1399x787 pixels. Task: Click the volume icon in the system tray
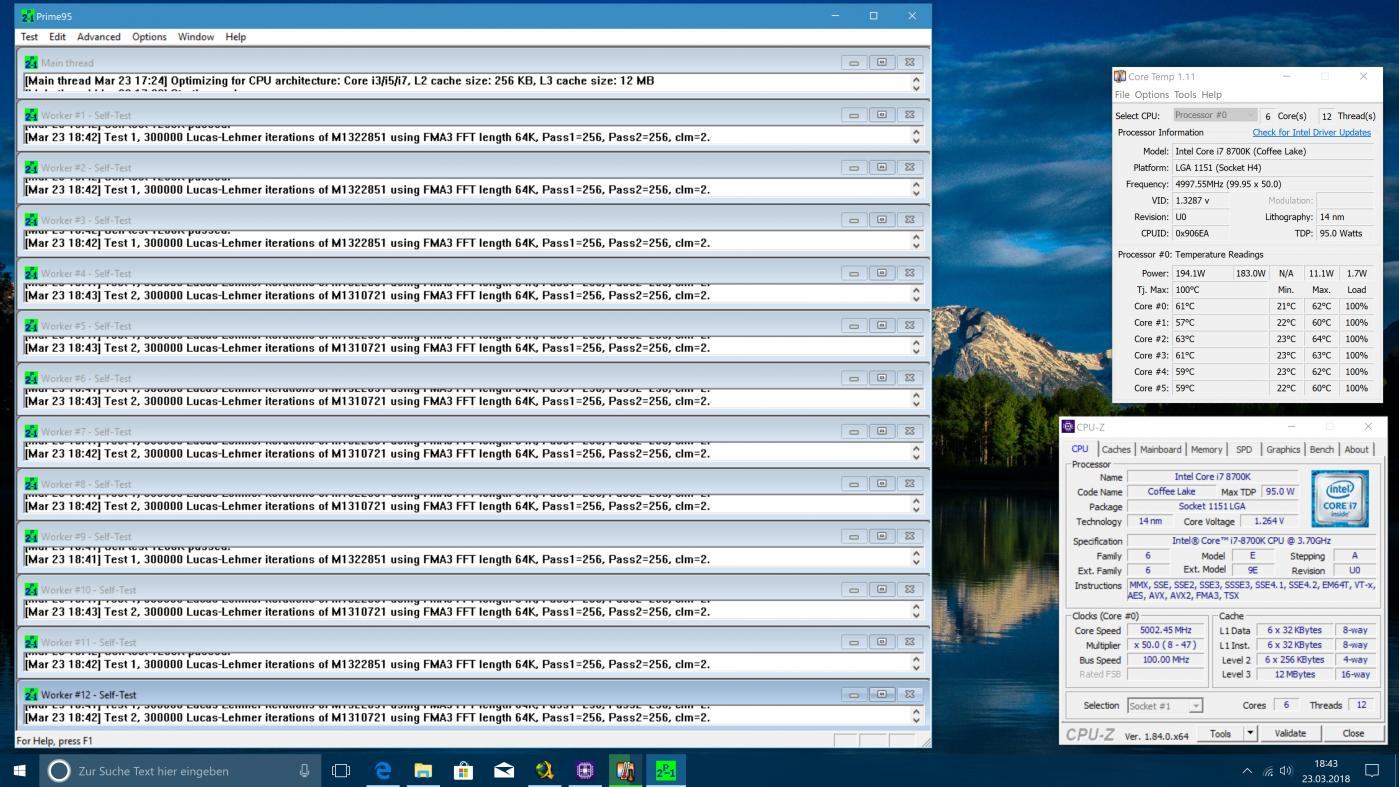click(x=1286, y=771)
